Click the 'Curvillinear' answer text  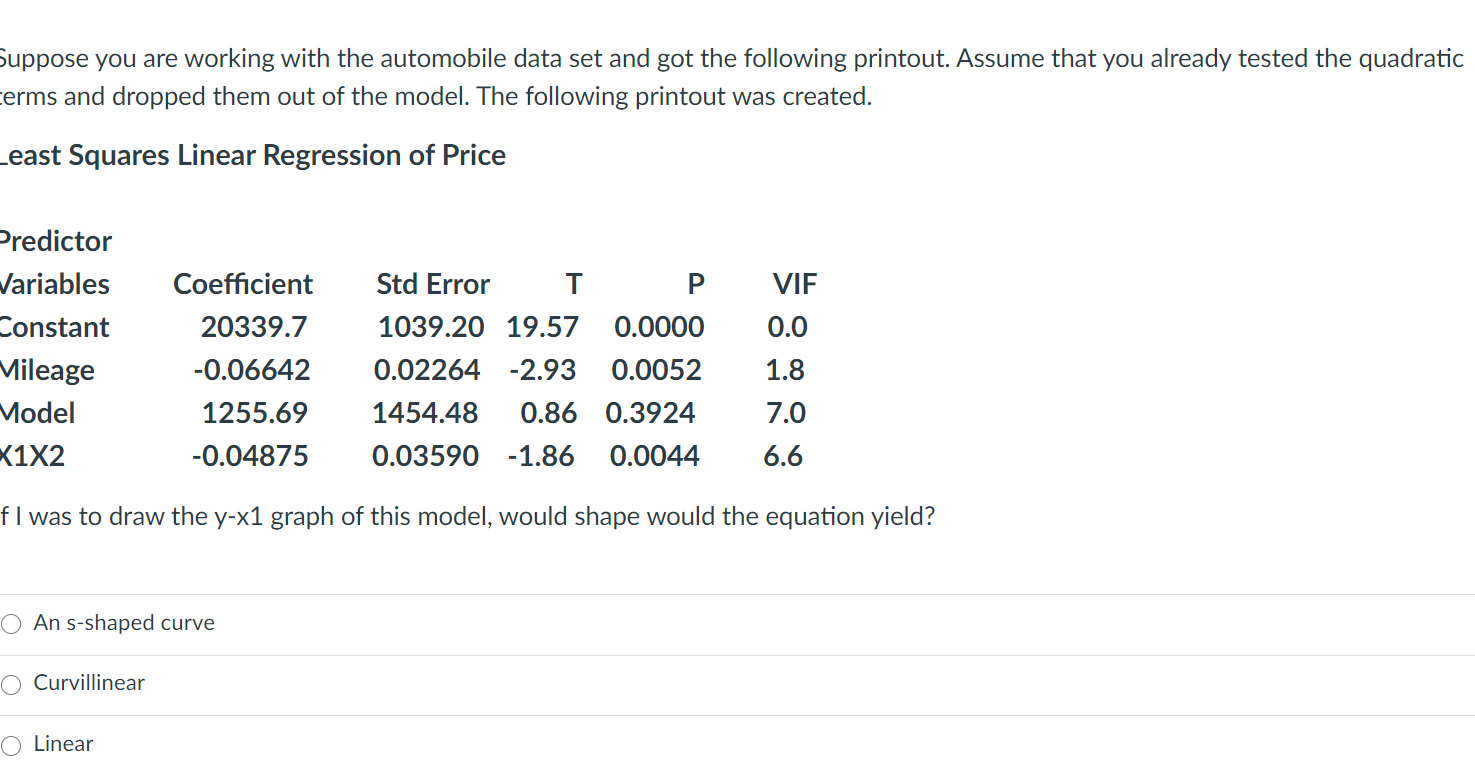tap(89, 683)
